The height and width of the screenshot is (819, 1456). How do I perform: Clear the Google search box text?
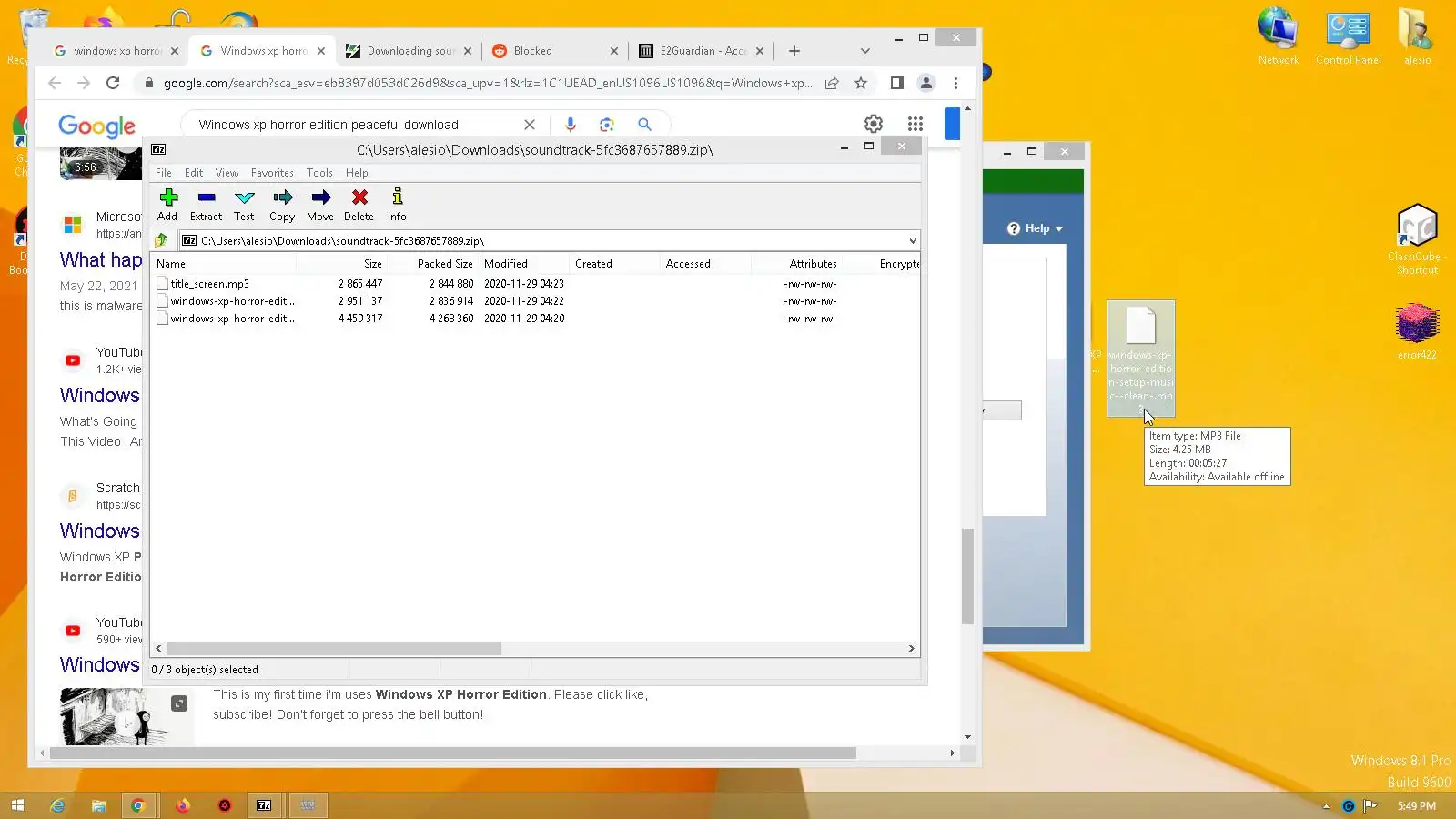pos(530,125)
